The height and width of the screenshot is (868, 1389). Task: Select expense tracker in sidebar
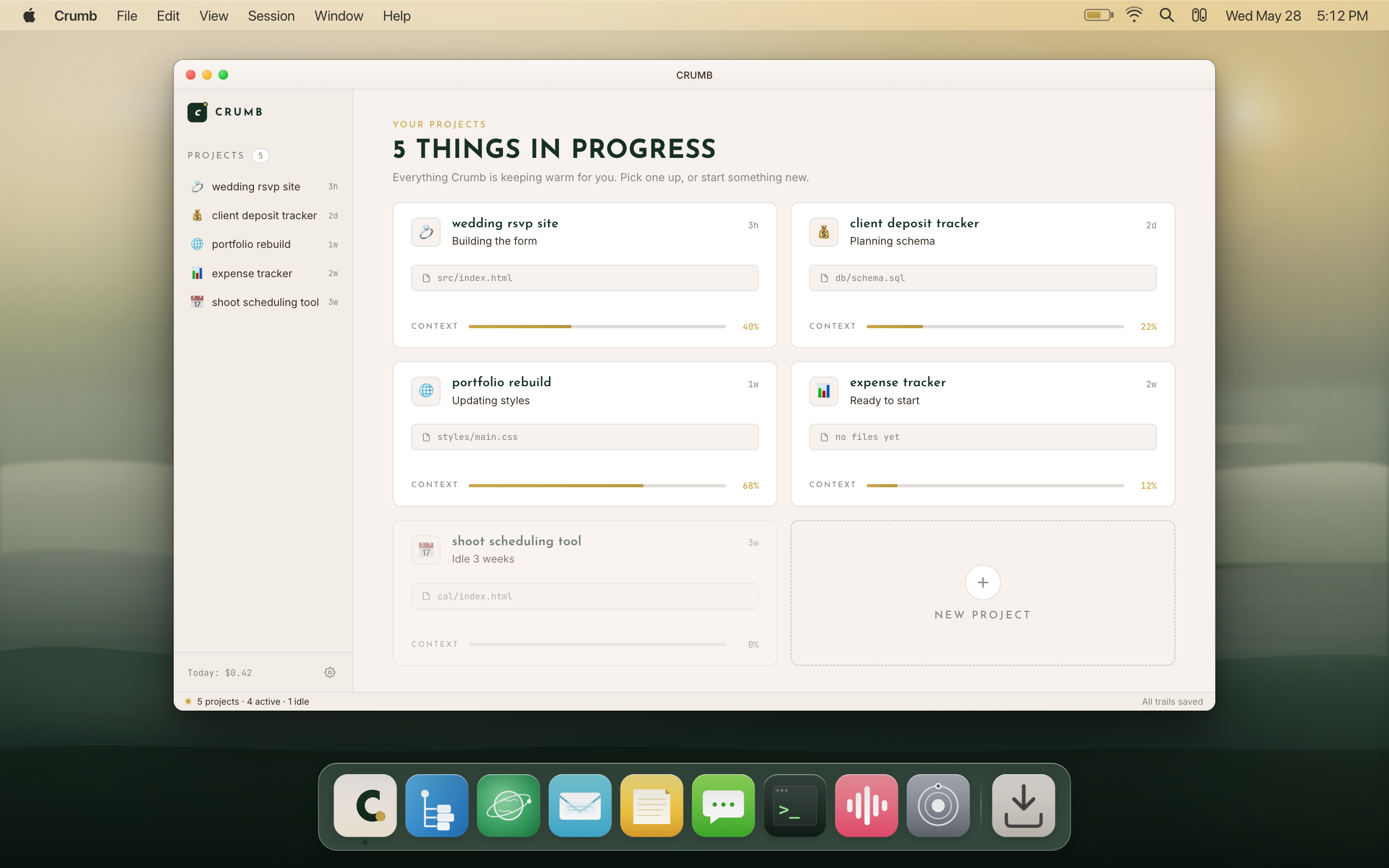coord(264,273)
